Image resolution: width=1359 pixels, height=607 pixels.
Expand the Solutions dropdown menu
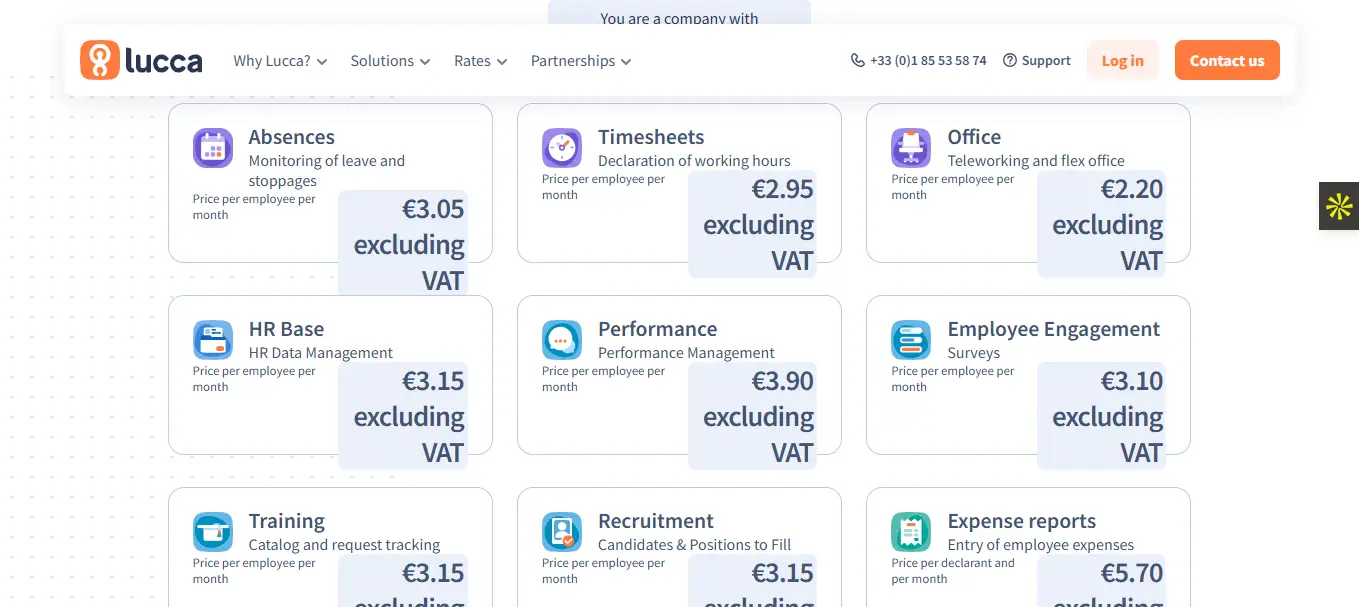tap(390, 61)
